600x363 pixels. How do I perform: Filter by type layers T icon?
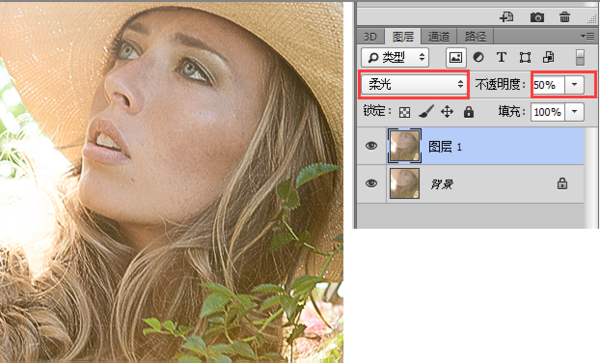click(x=501, y=57)
